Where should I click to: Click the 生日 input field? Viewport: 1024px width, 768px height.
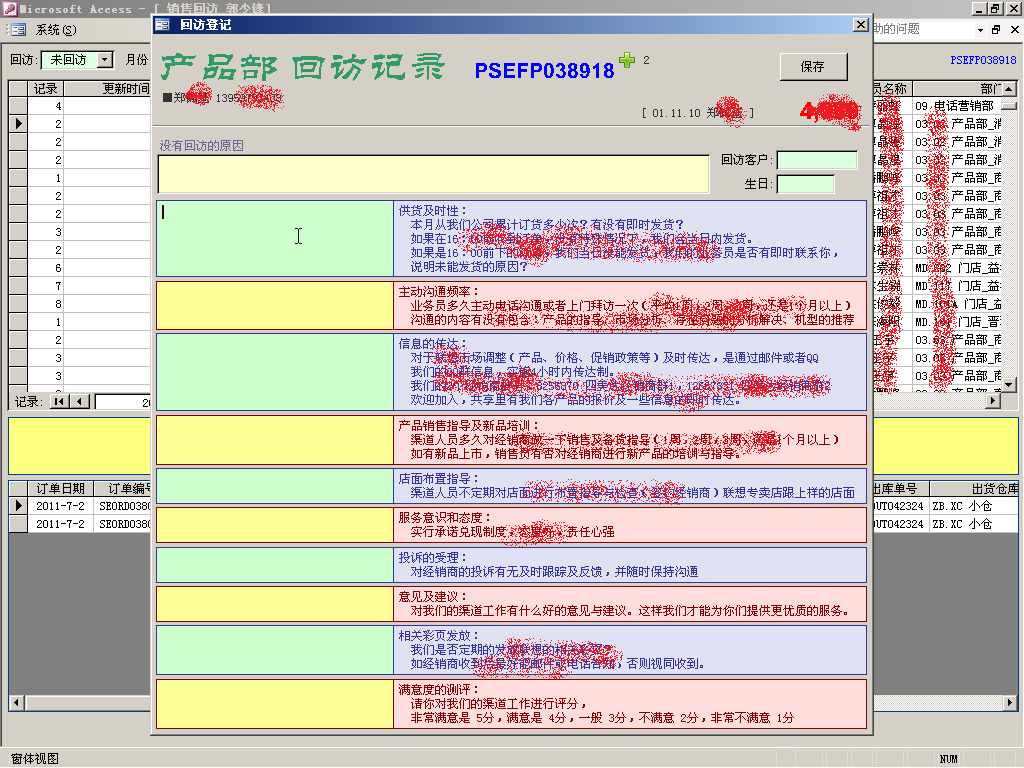(x=805, y=184)
